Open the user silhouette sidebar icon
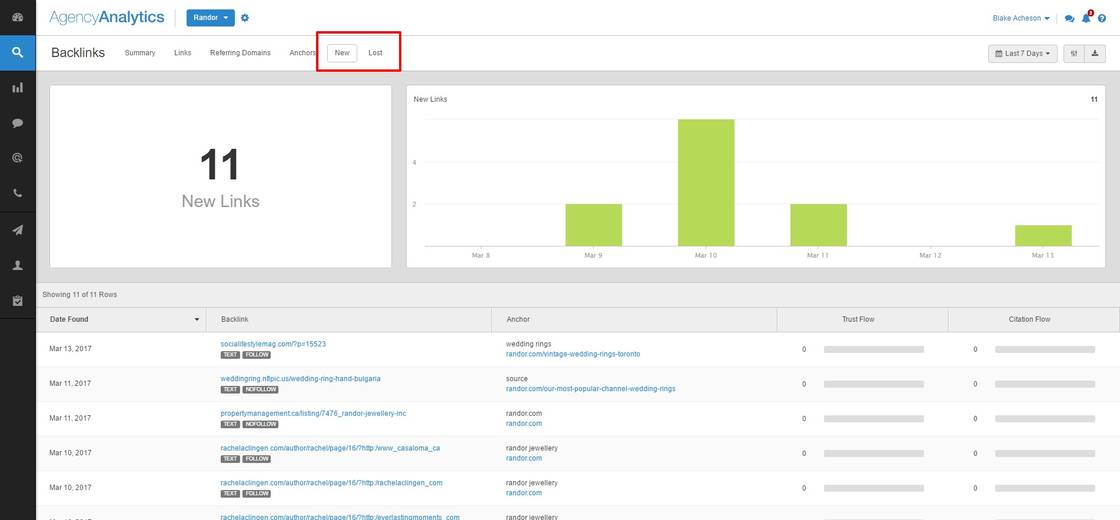The height and width of the screenshot is (520, 1120). [x=18, y=265]
